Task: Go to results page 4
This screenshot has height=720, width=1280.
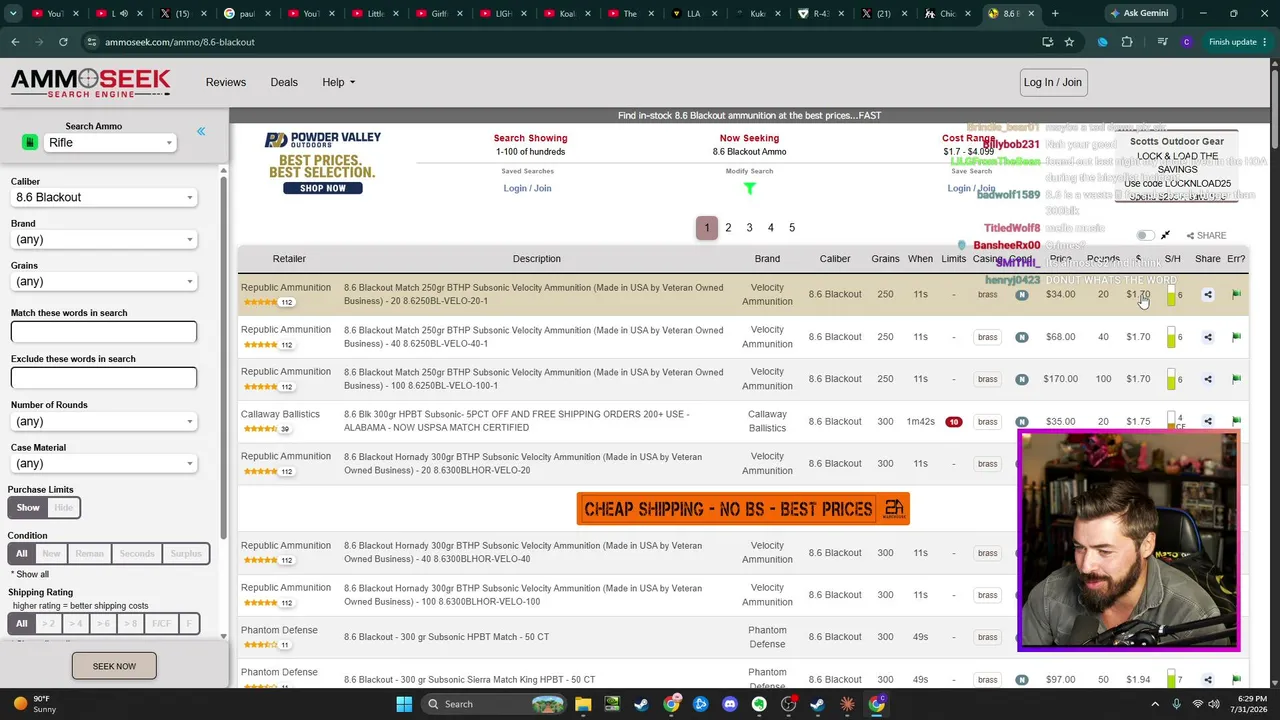Action: click(x=770, y=228)
